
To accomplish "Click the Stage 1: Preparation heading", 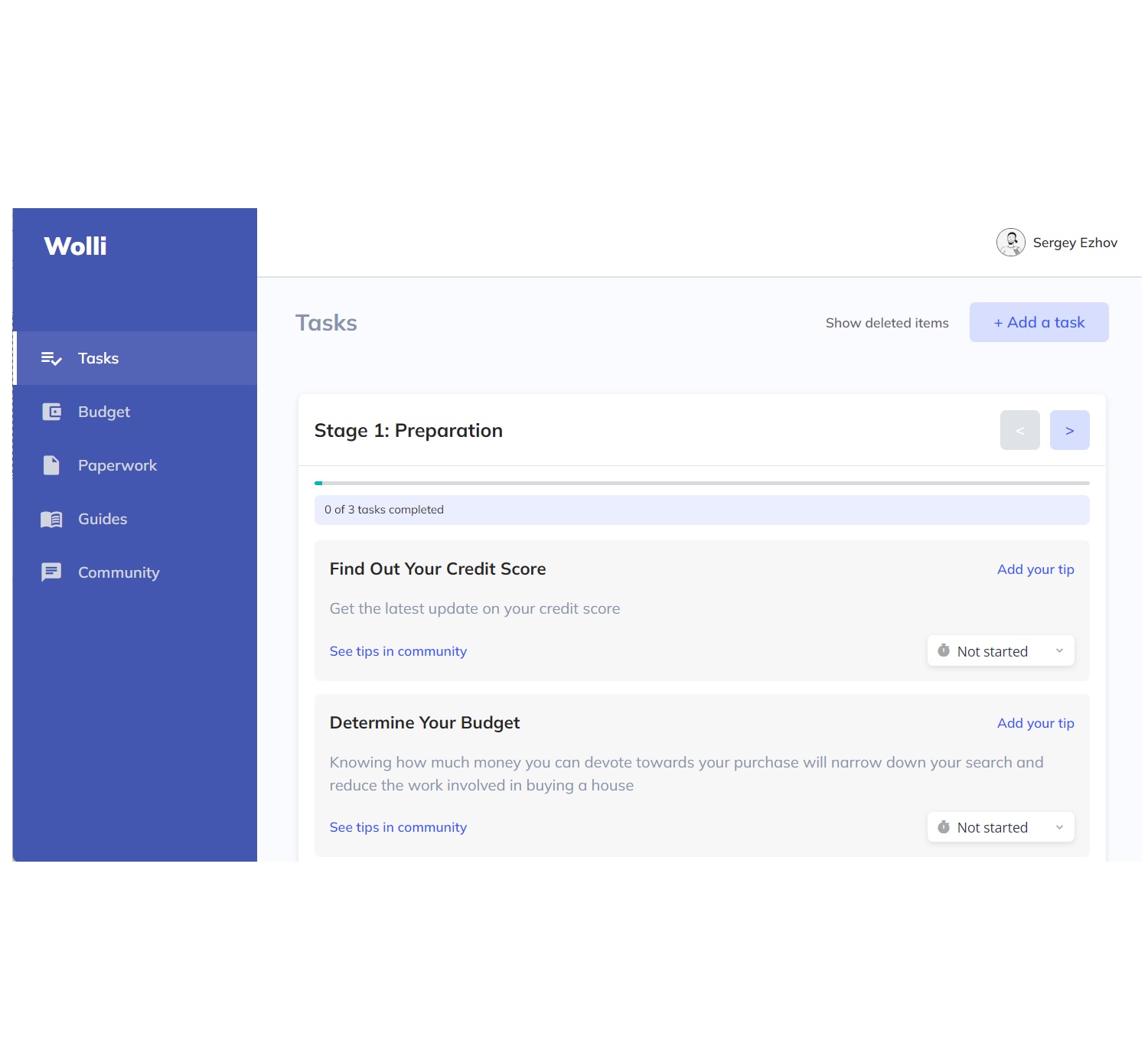I will tap(408, 430).
